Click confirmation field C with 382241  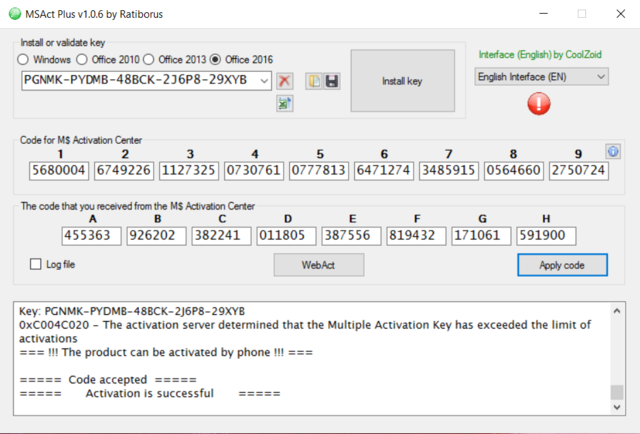coord(221,236)
